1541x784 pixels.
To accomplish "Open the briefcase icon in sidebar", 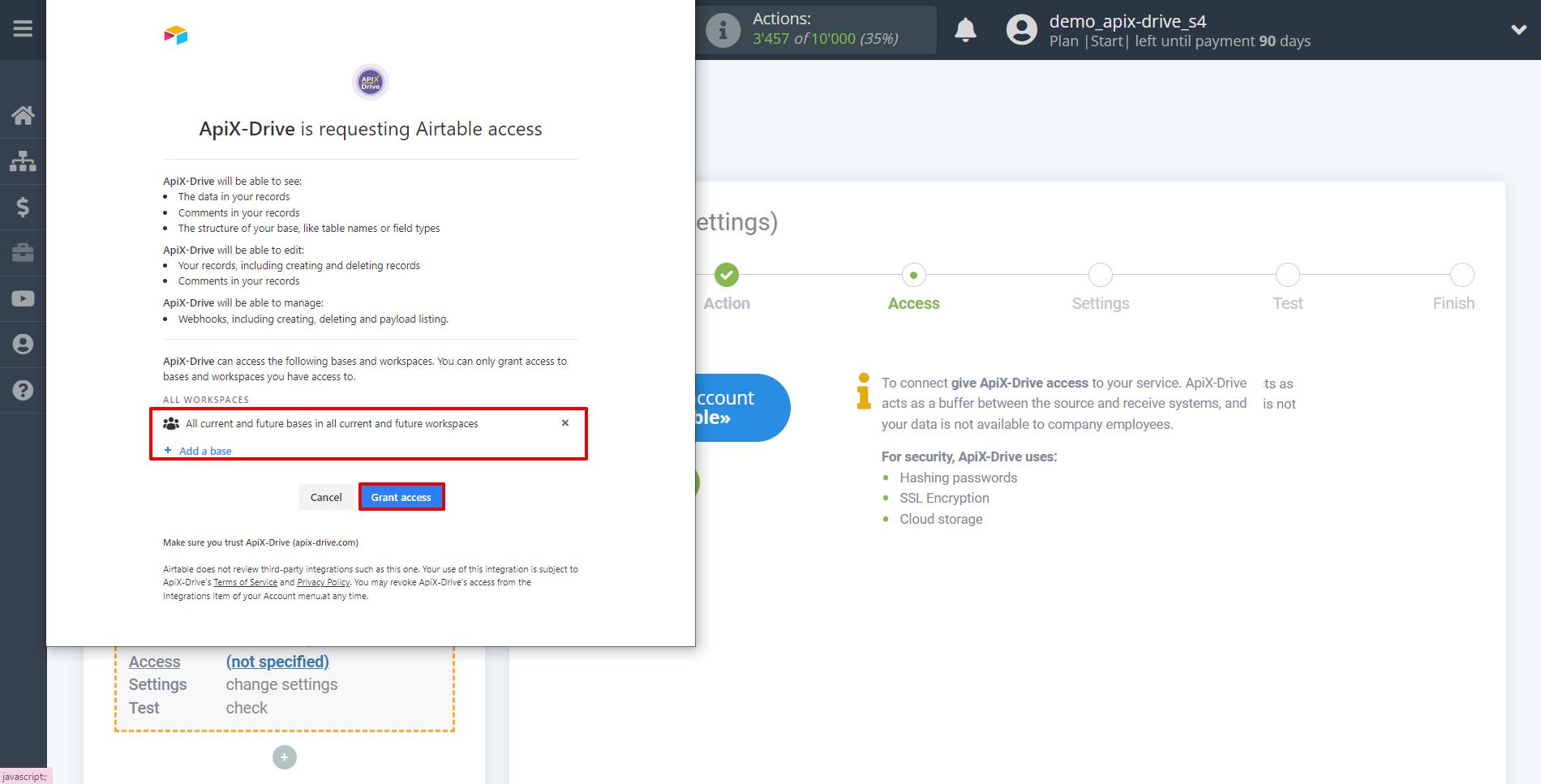I will 23,253.
